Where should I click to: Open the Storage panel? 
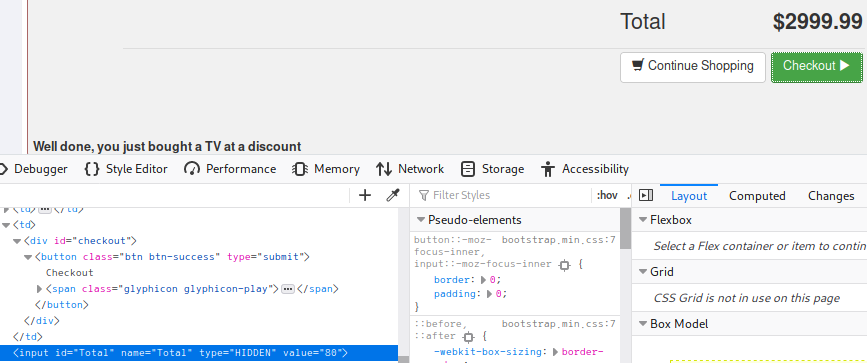(492, 169)
